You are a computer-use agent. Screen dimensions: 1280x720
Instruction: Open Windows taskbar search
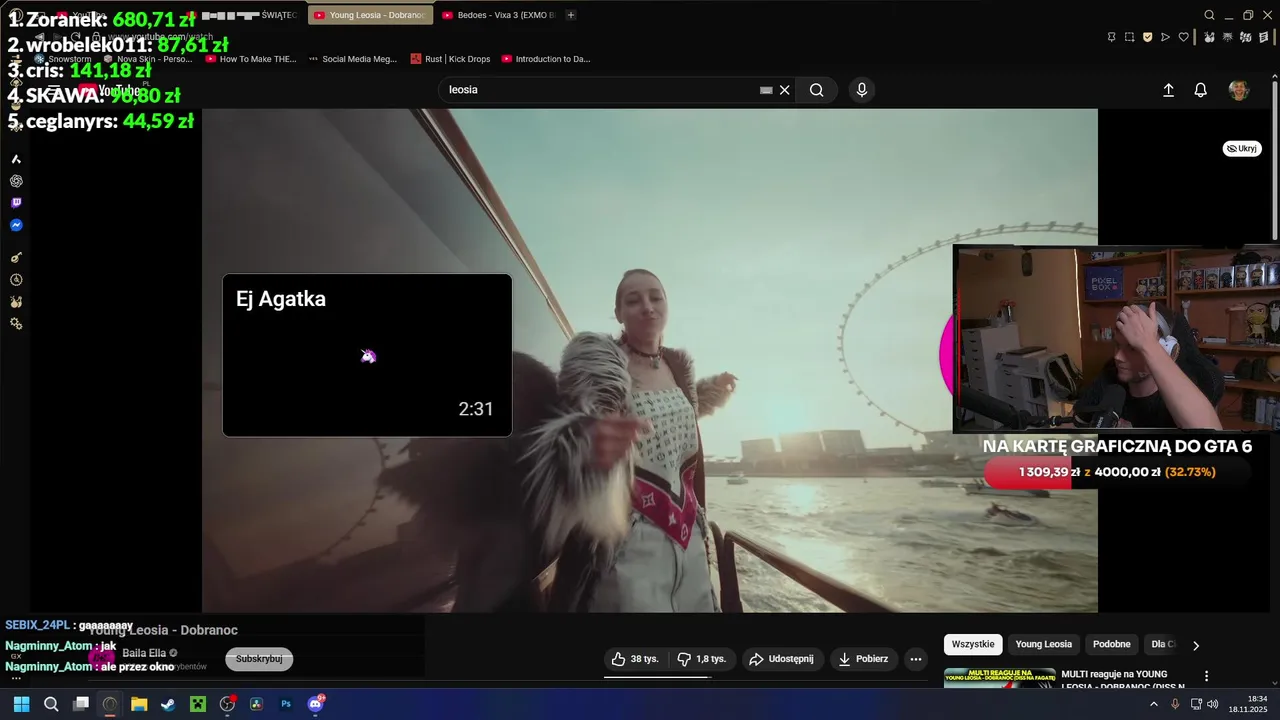[x=51, y=704]
